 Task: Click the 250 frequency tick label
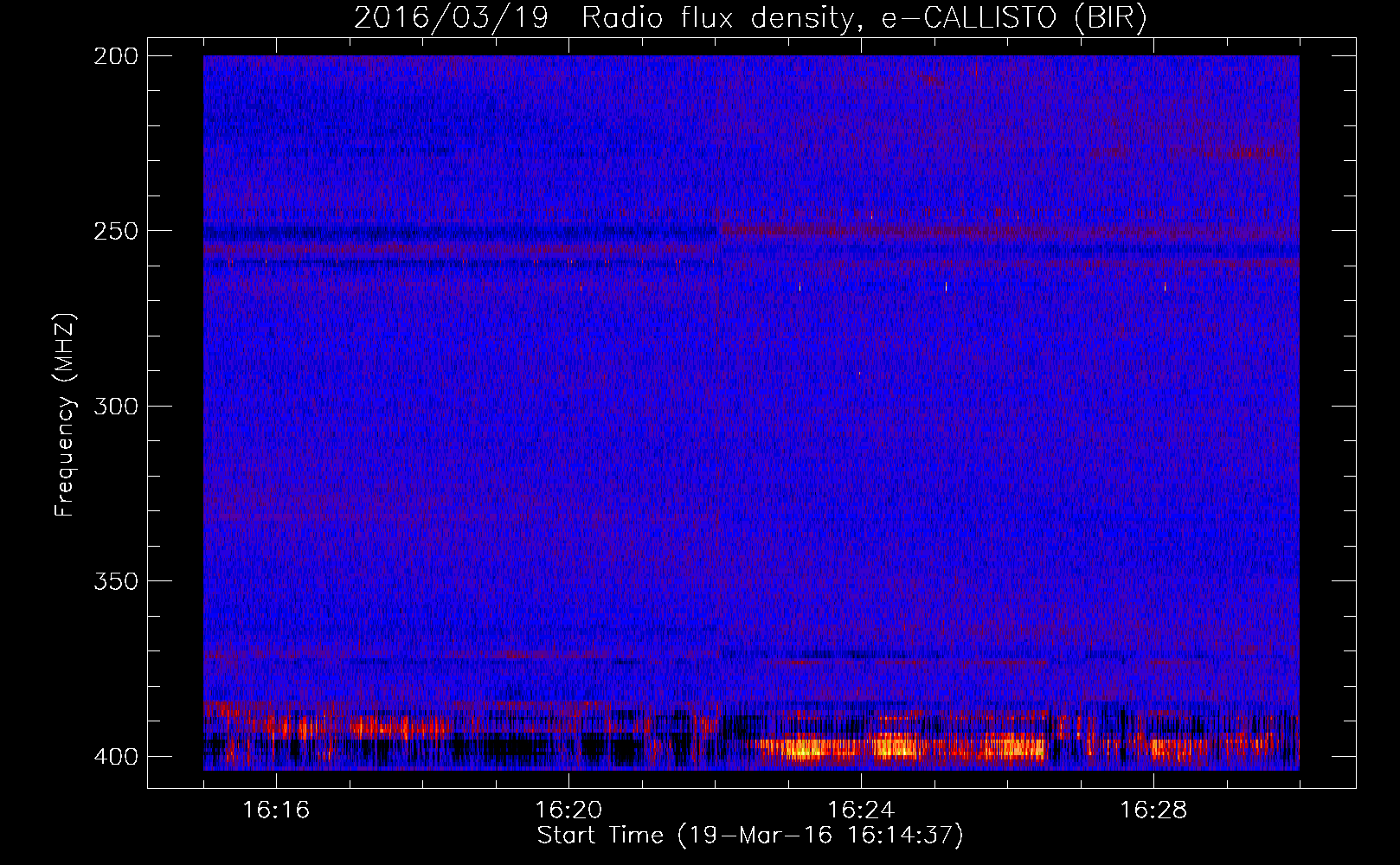pos(116,231)
